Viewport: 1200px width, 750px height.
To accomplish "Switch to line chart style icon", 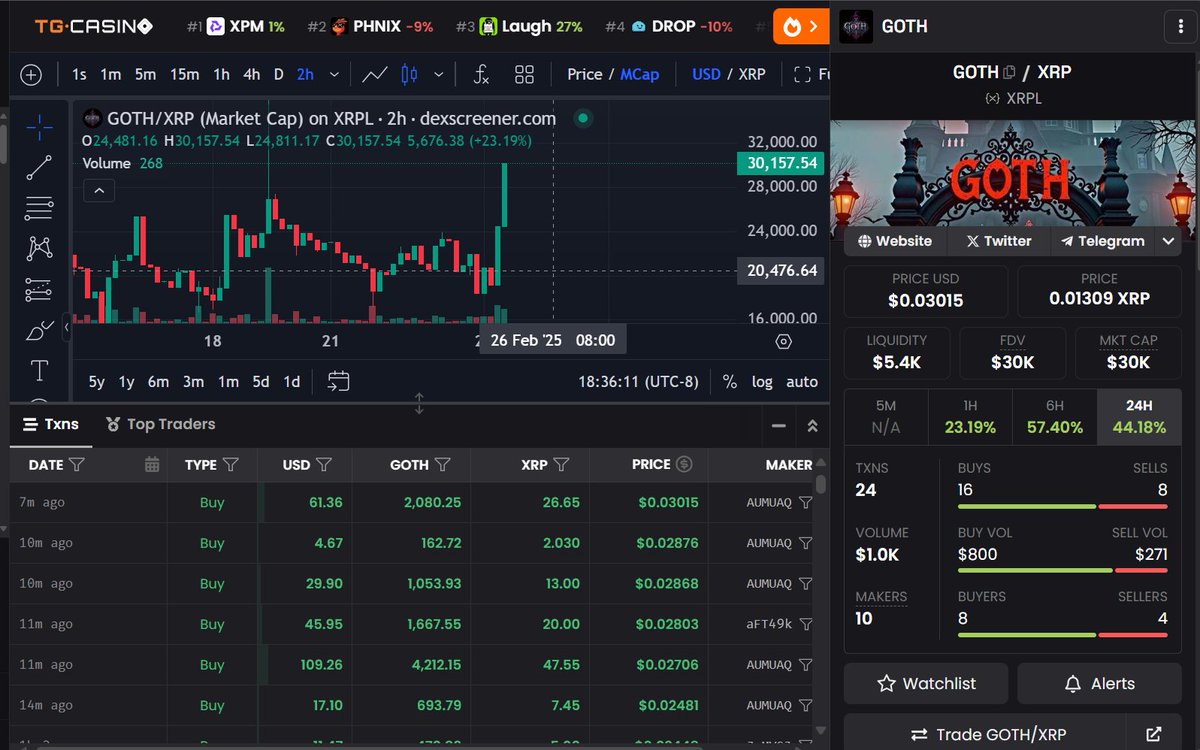I will tap(375, 74).
